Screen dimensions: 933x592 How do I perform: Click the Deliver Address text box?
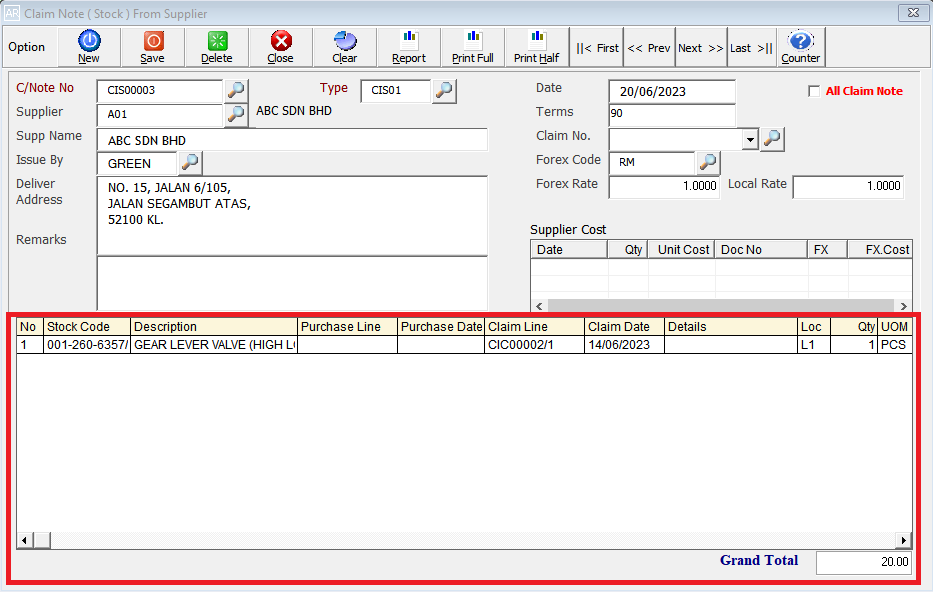[x=292, y=215]
